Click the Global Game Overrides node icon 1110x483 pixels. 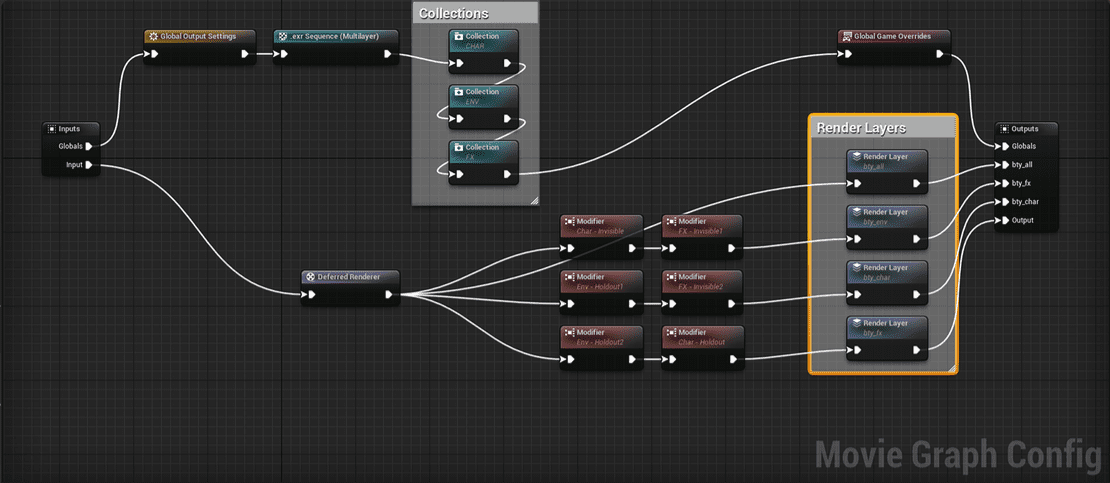pyautogui.click(x=846, y=35)
